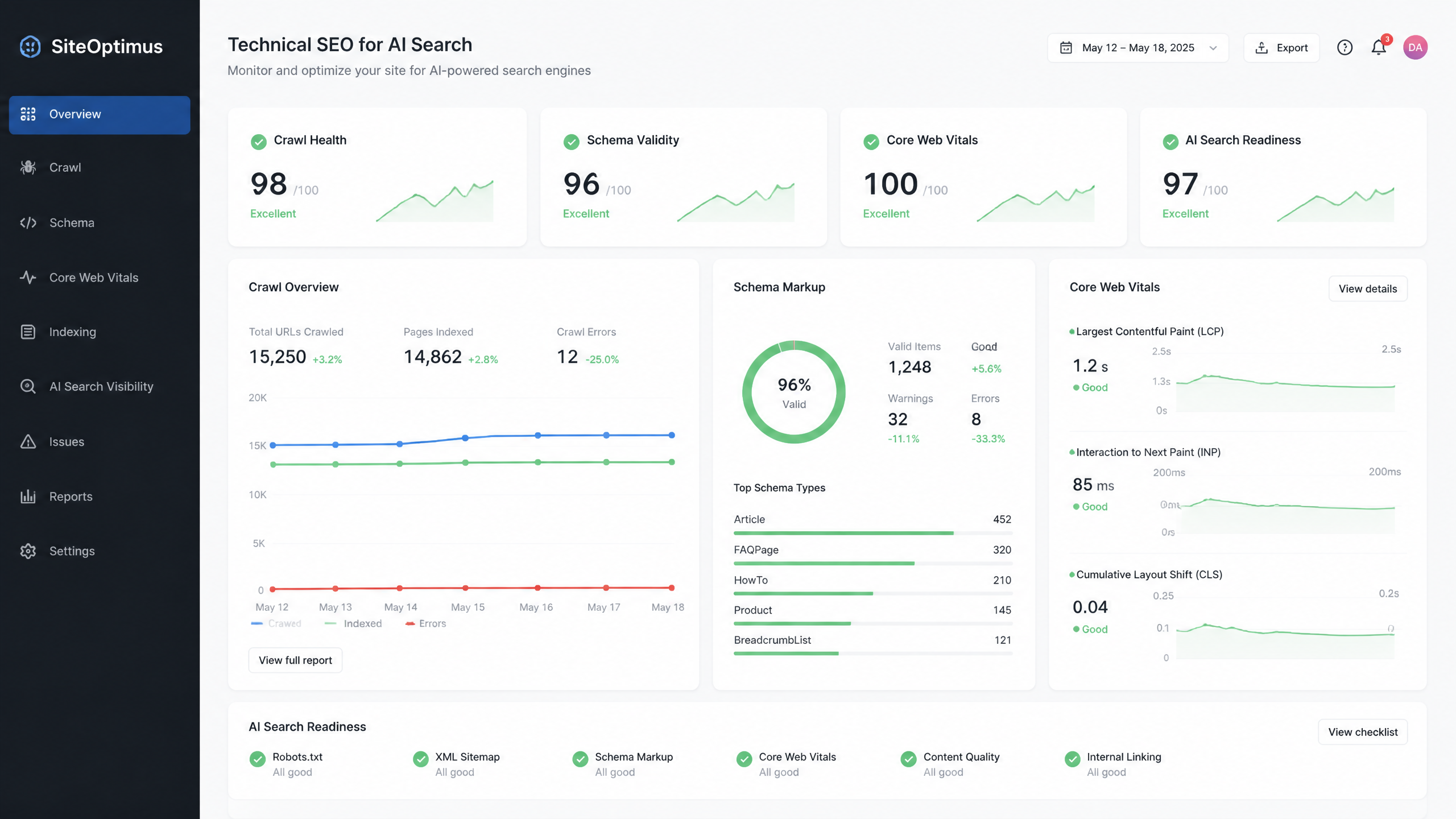Click the Schema code brackets icon

coord(28,222)
